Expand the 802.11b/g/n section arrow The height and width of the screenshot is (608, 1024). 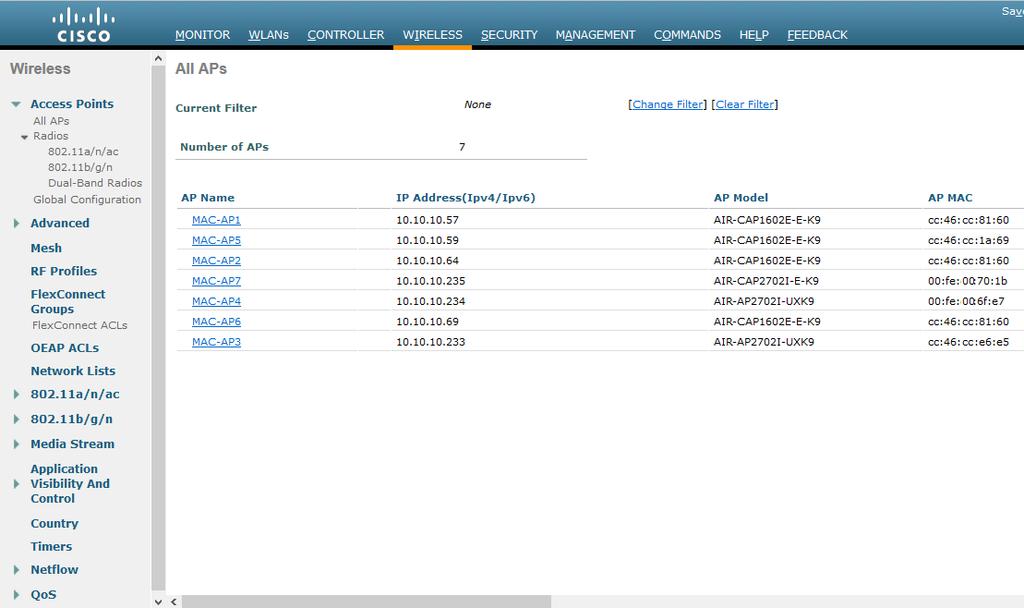[x=16, y=419]
